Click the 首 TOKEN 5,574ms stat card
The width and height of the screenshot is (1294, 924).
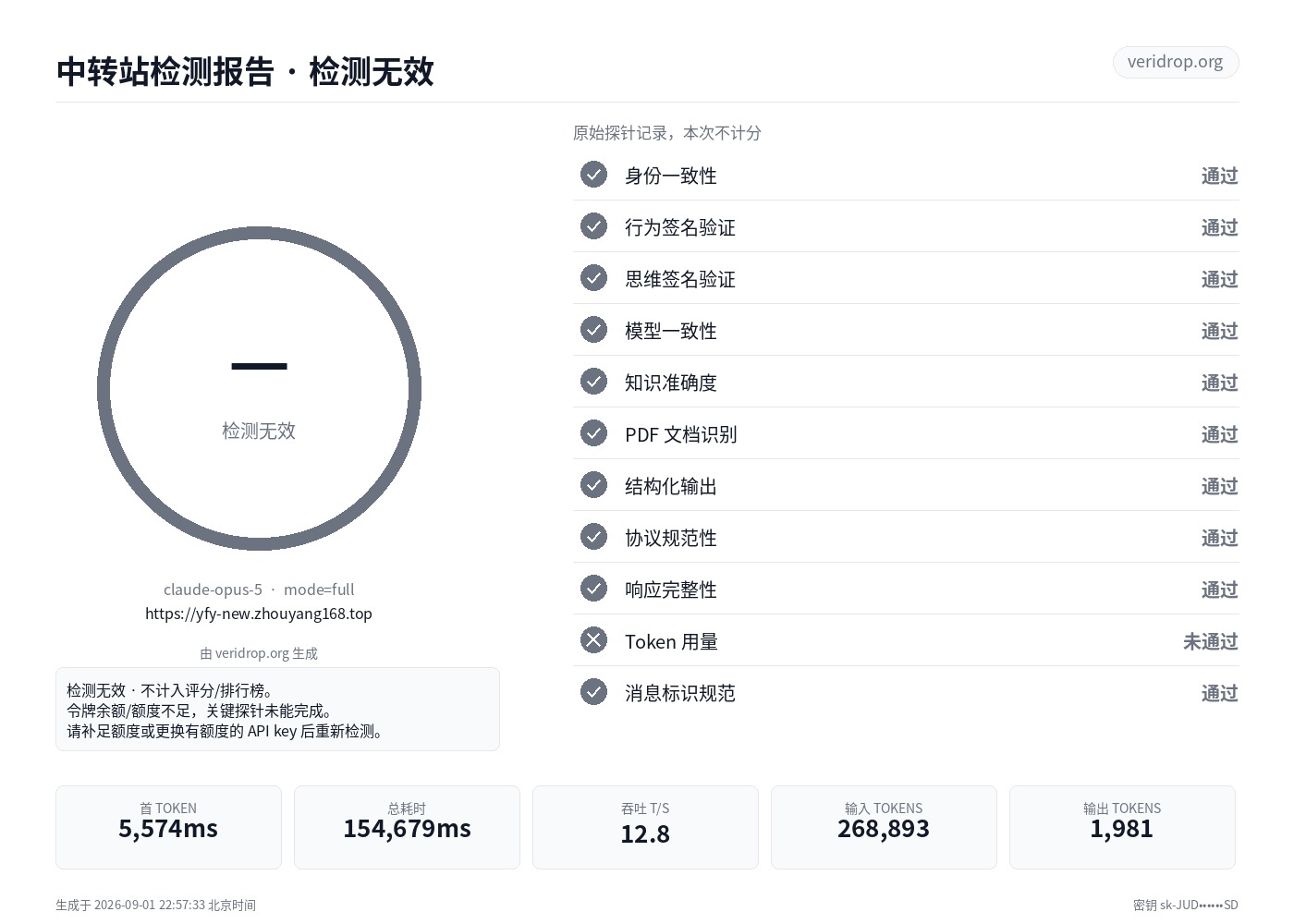pyautogui.click(x=168, y=827)
